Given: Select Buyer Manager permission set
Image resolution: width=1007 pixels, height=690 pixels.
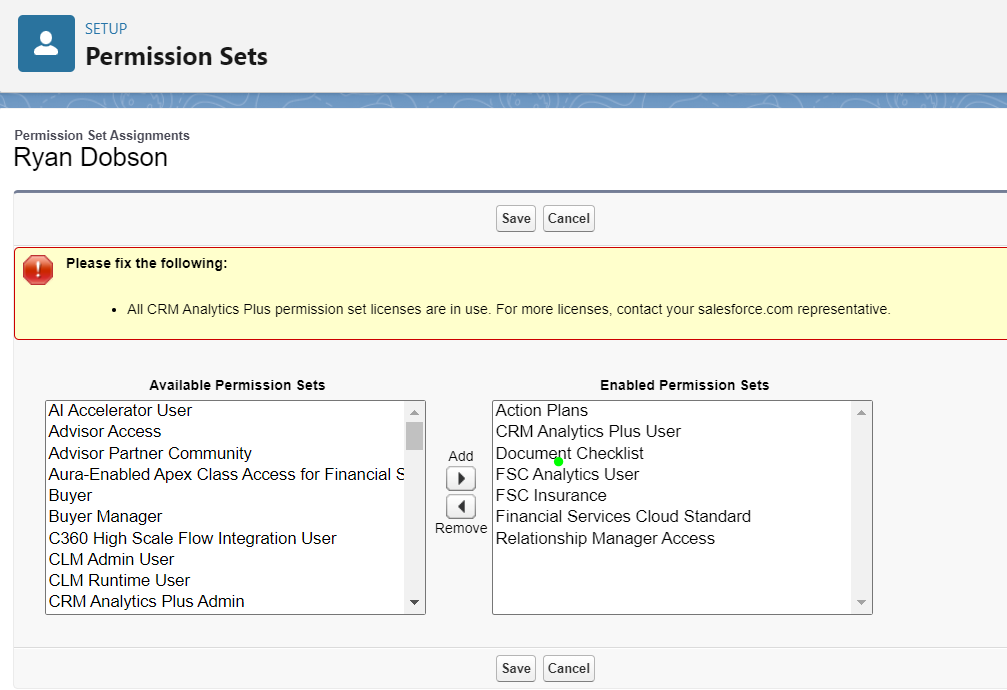Looking at the screenshot, I should tap(105, 517).
